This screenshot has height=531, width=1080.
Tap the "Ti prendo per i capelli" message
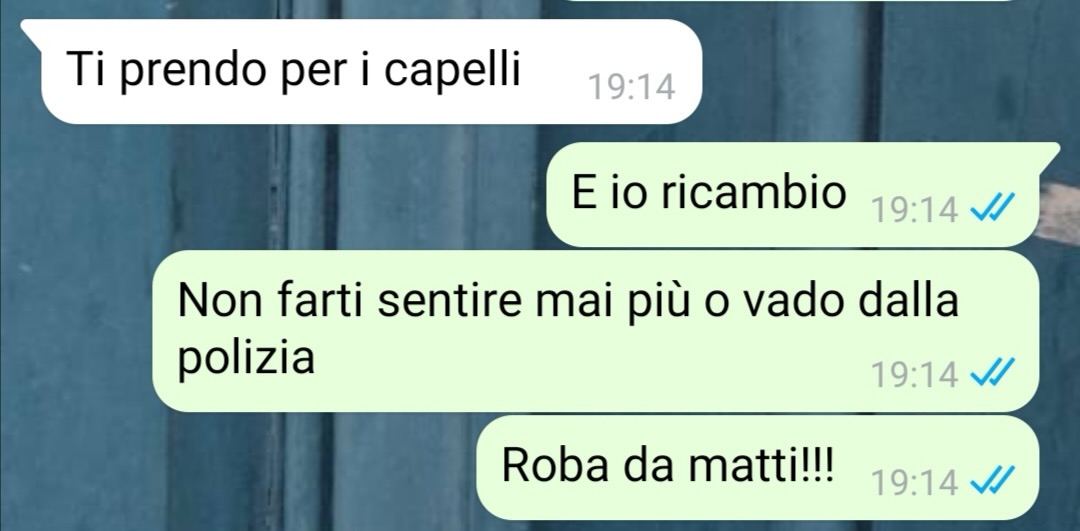point(371,72)
